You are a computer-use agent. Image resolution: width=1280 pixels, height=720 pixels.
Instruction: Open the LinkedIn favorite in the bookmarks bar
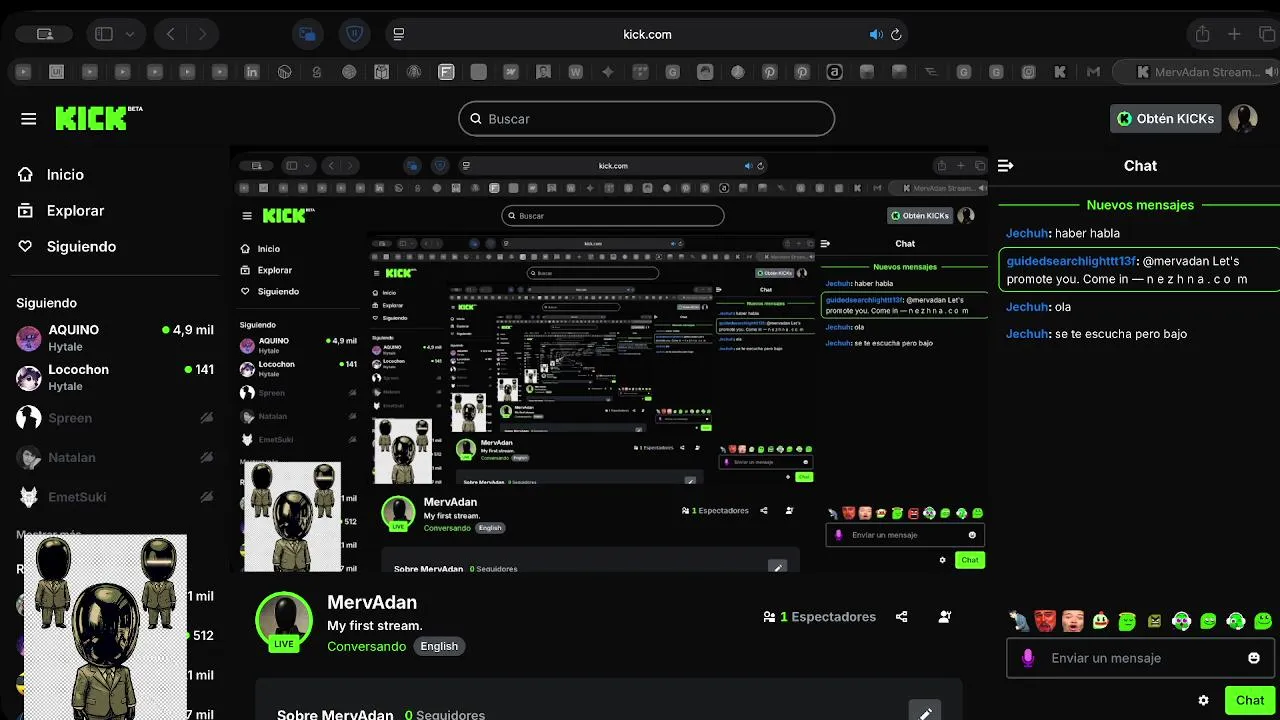coord(252,72)
